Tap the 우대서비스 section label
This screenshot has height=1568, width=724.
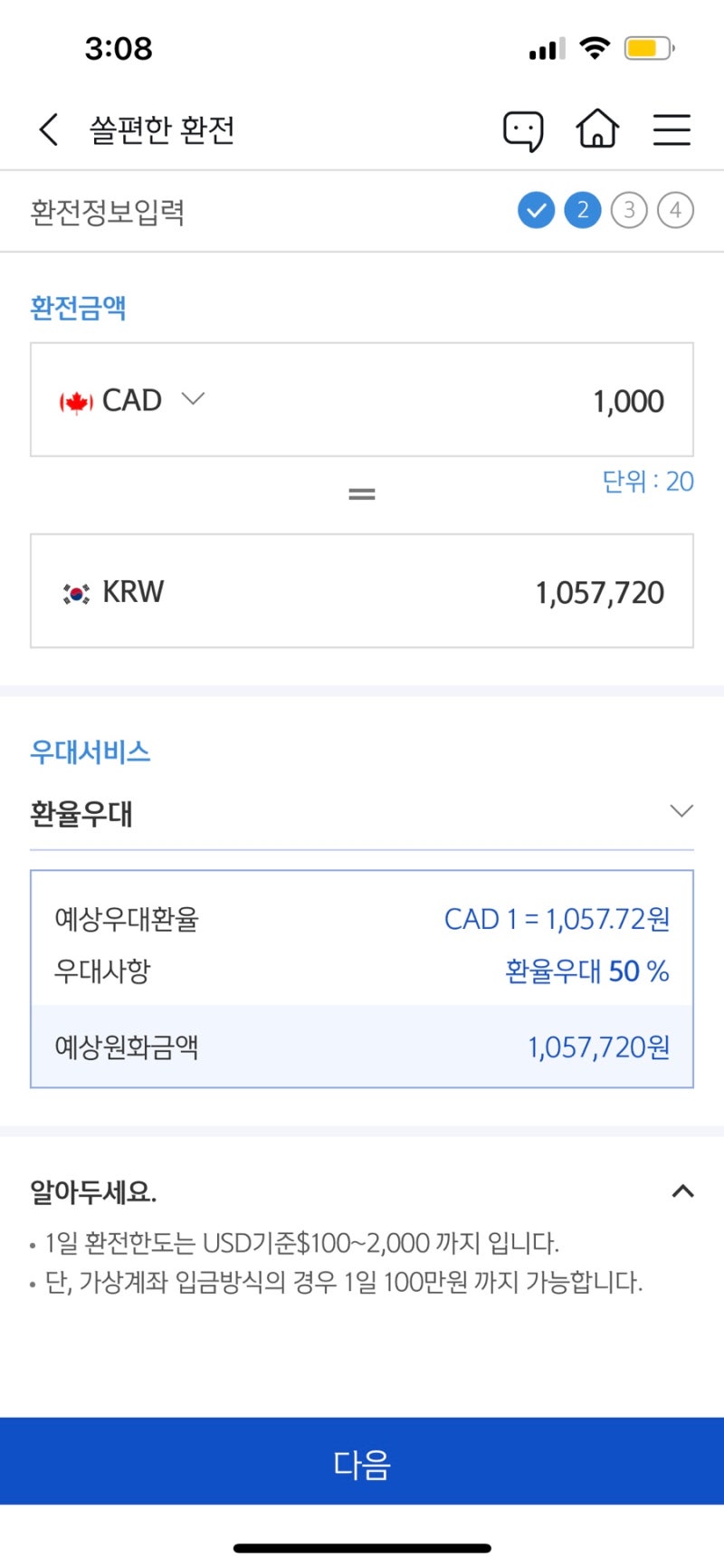(x=90, y=751)
